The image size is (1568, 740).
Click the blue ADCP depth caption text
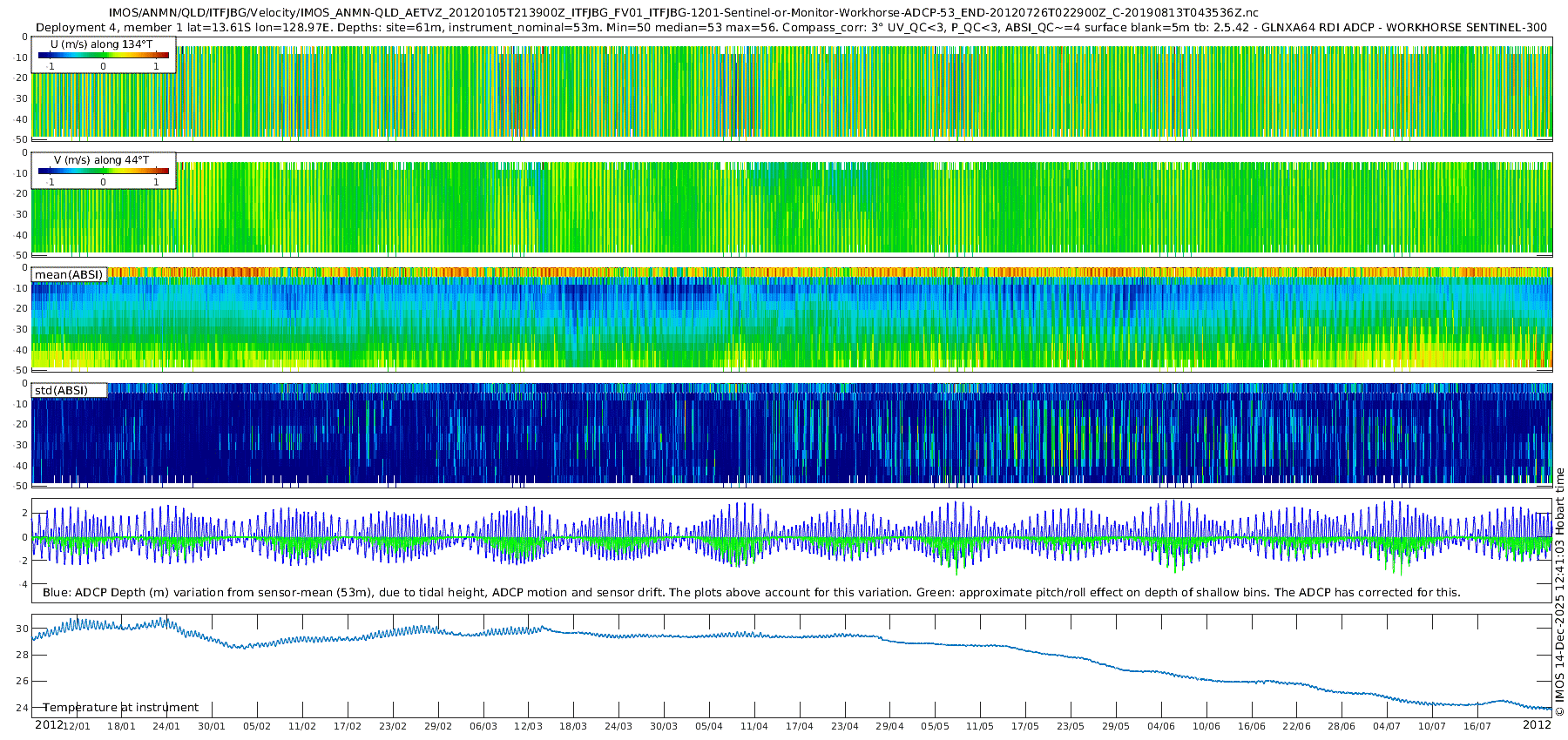pyautogui.click(x=751, y=593)
